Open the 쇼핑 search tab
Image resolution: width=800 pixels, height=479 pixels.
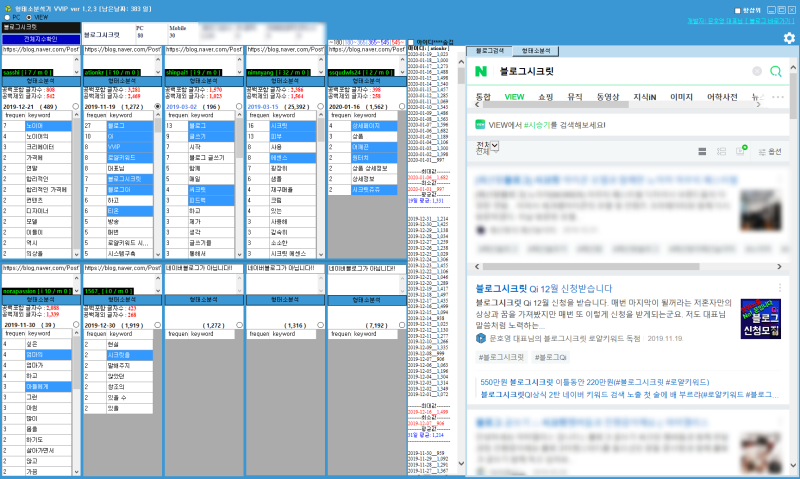(545, 97)
